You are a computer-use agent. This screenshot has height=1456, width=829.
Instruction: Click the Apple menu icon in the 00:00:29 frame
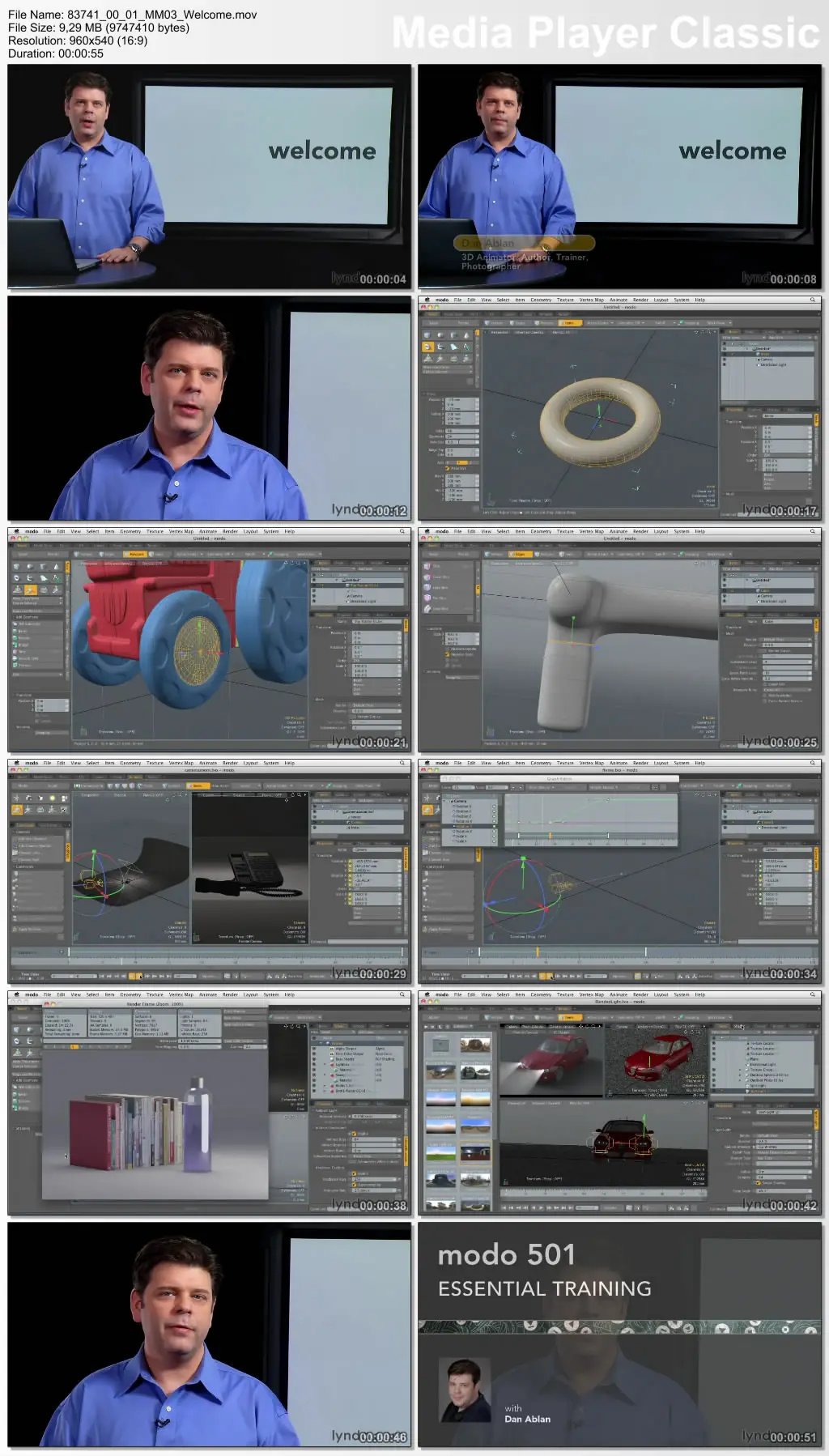coord(16,763)
